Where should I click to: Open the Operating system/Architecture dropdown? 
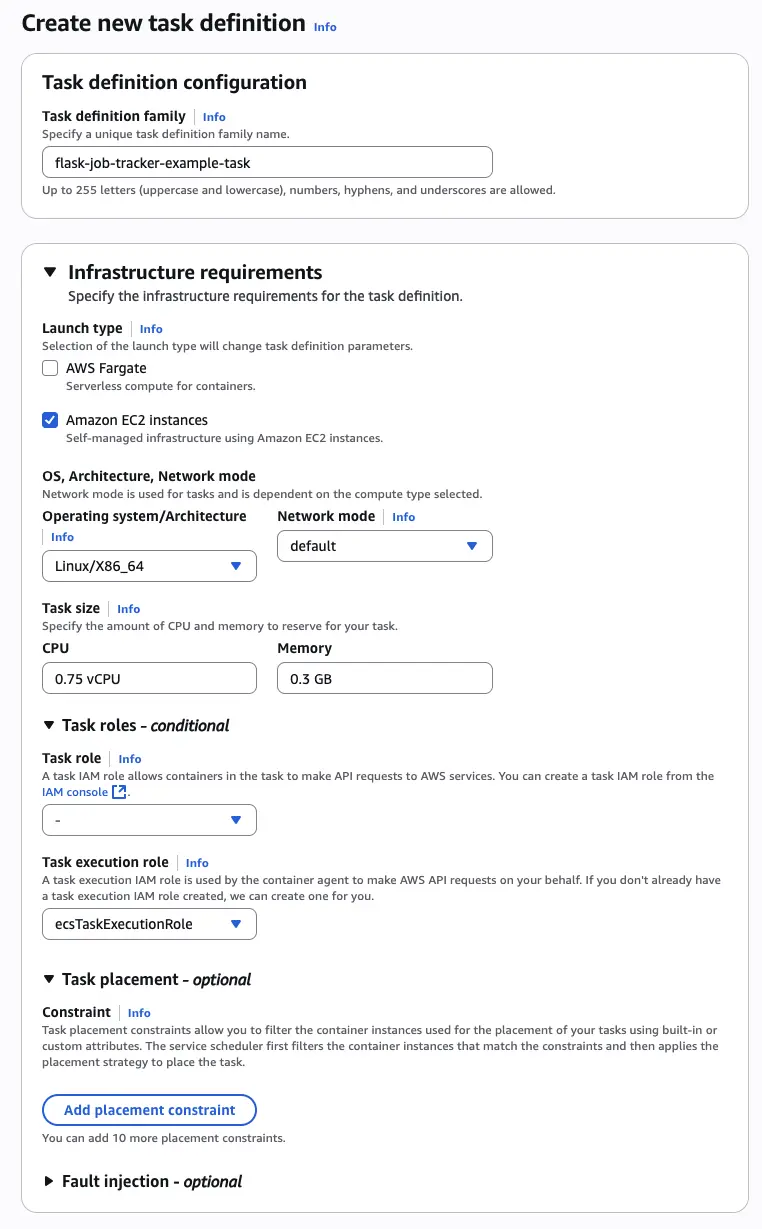point(149,566)
